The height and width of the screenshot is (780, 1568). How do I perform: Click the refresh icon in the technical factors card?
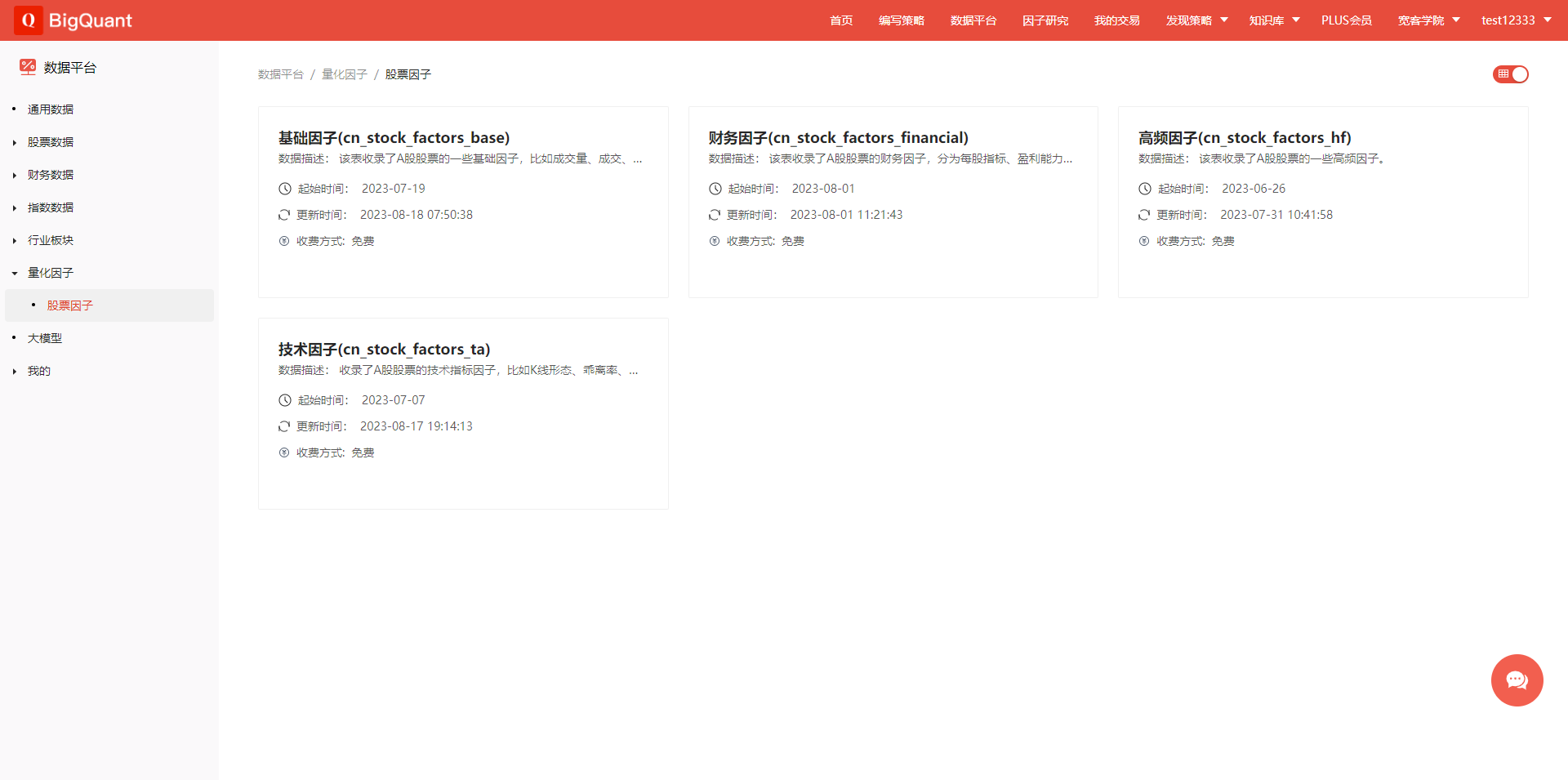(x=284, y=426)
